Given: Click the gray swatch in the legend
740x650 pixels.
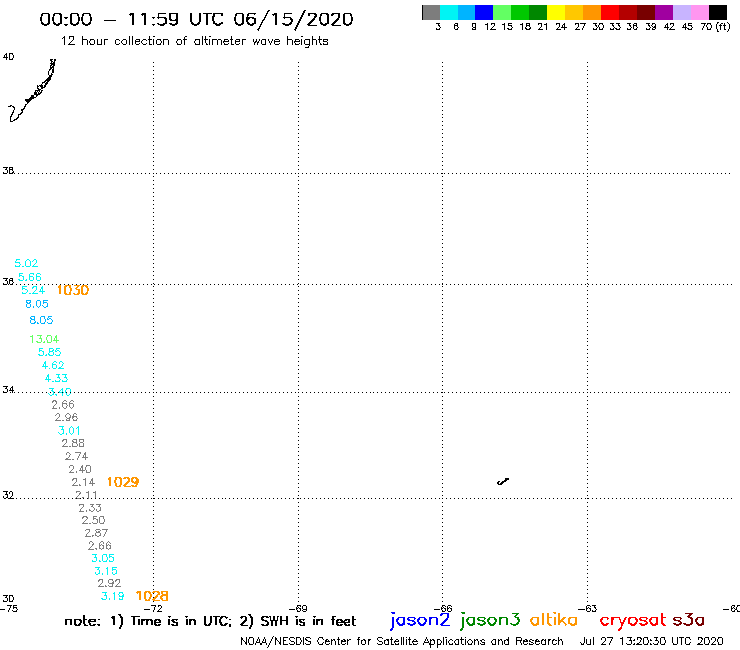Looking at the screenshot, I should (431, 12).
